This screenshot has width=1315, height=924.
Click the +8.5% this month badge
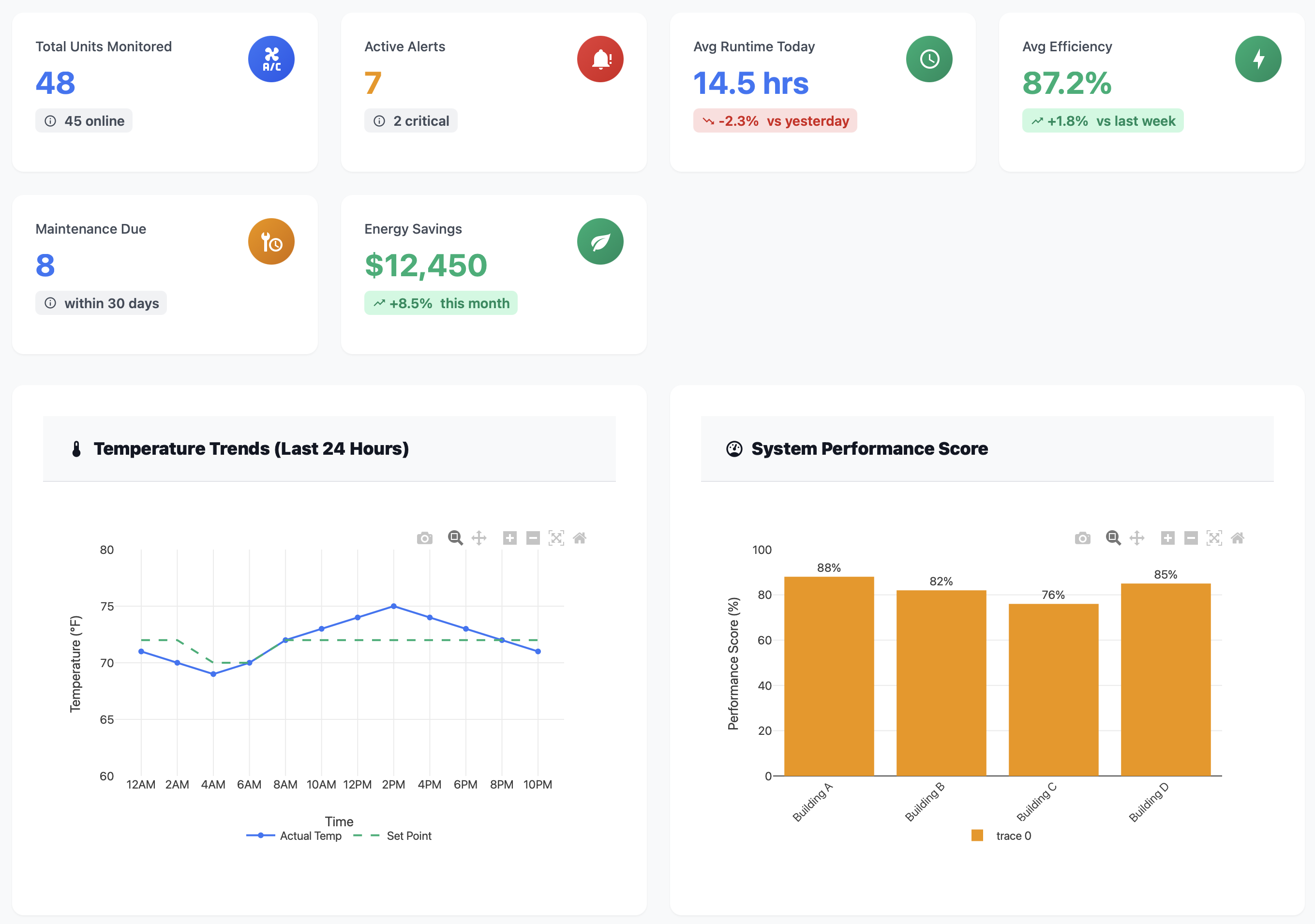click(x=440, y=303)
